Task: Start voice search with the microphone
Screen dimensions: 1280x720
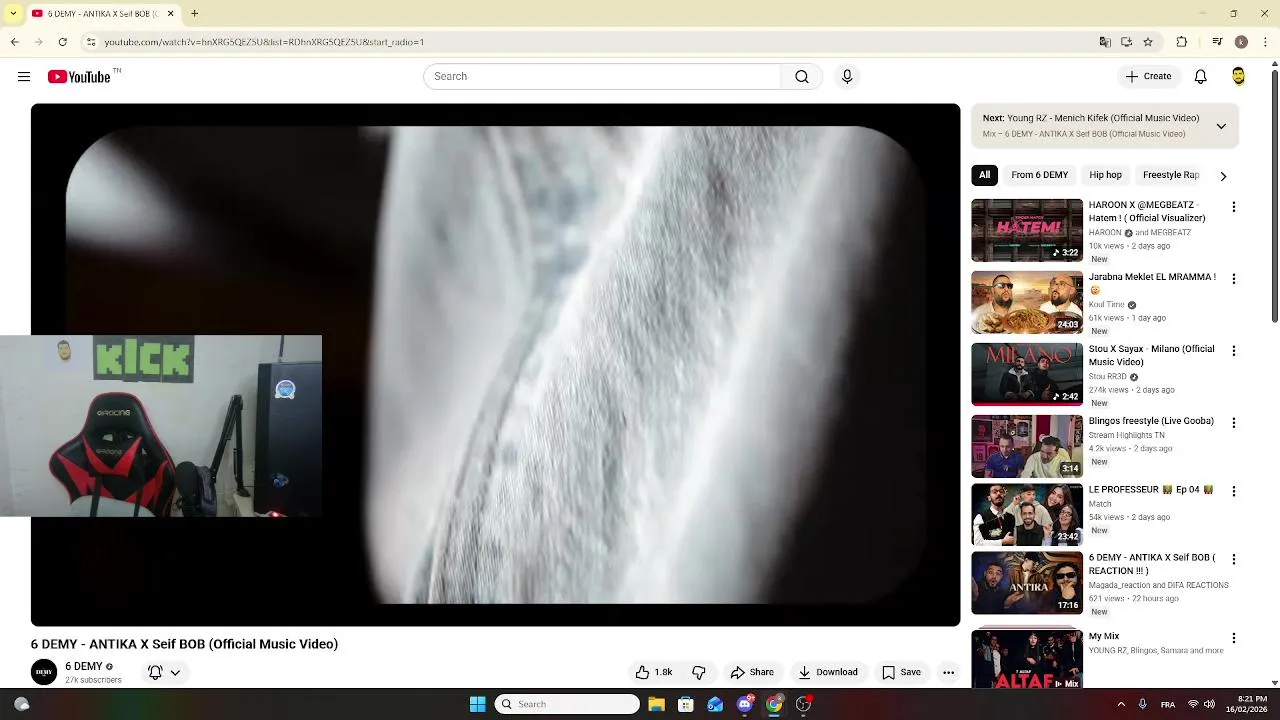Action: (x=847, y=77)
